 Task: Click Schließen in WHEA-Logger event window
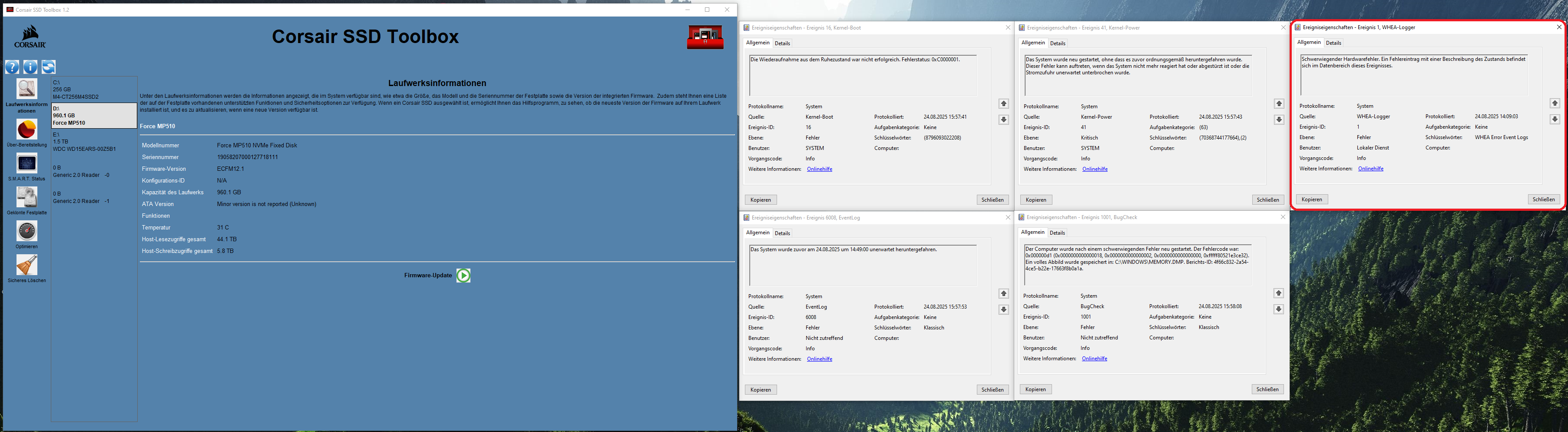1544,199
